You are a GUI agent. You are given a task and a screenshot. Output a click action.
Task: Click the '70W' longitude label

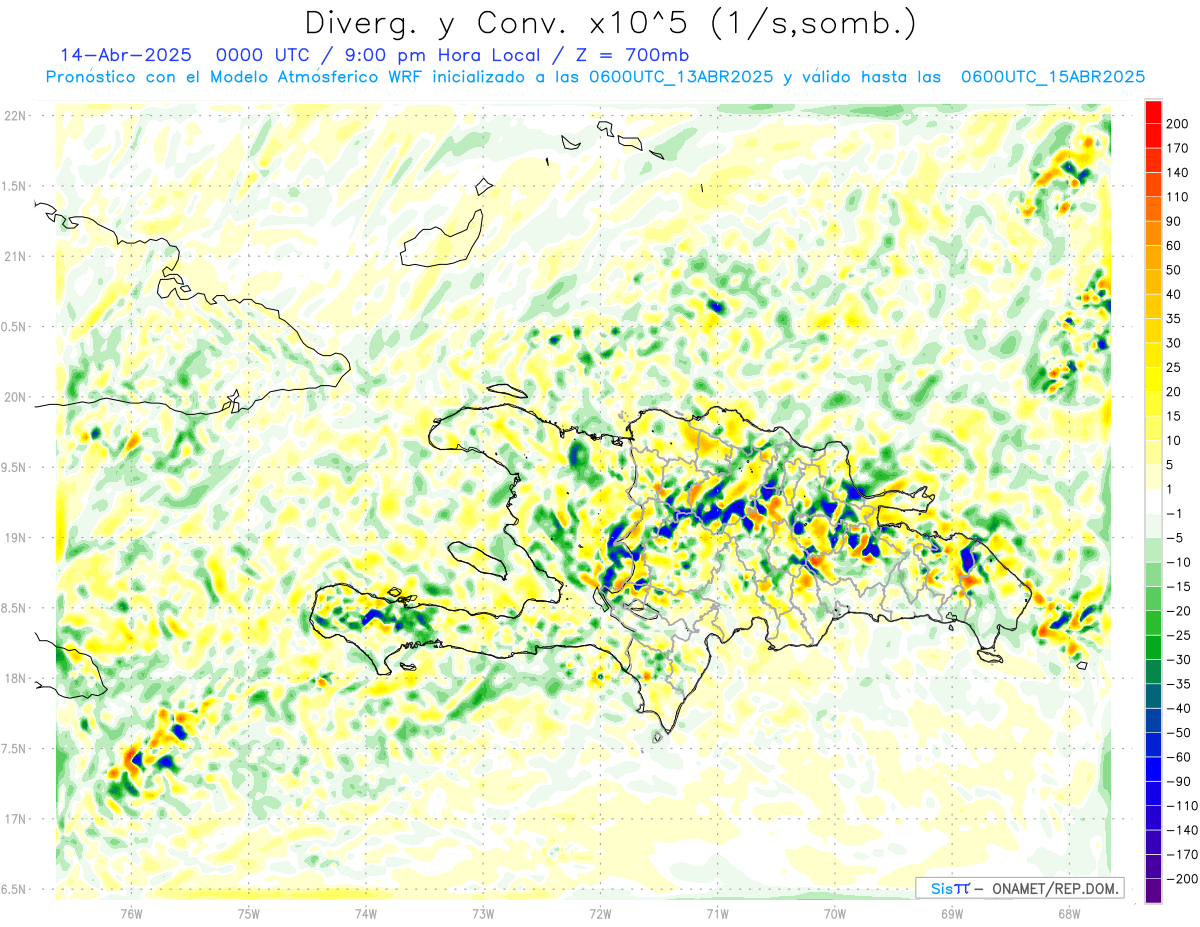pyautogui.click(x=835, y=913)
